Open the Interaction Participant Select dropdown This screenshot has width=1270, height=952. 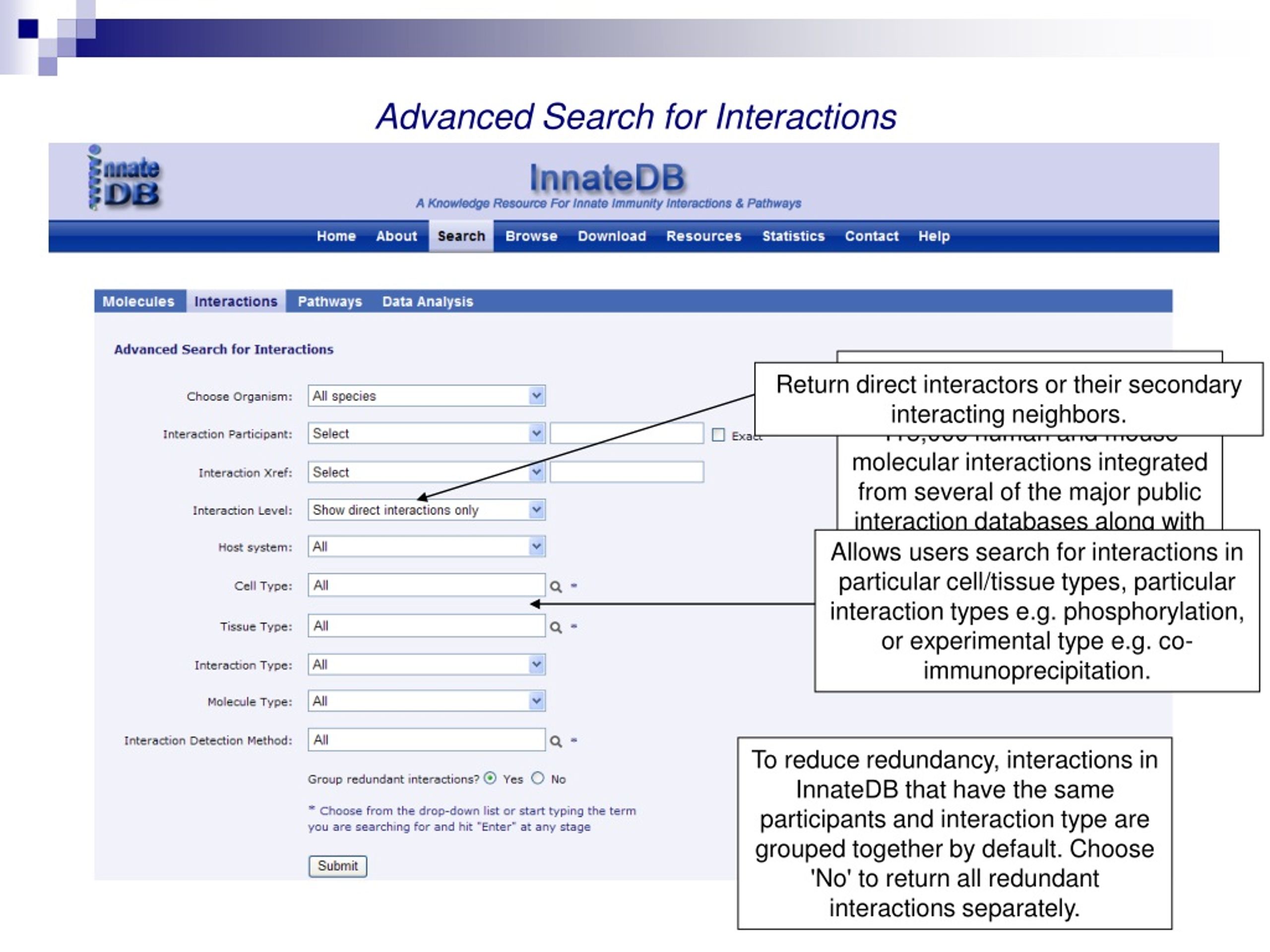pos(427,433)
